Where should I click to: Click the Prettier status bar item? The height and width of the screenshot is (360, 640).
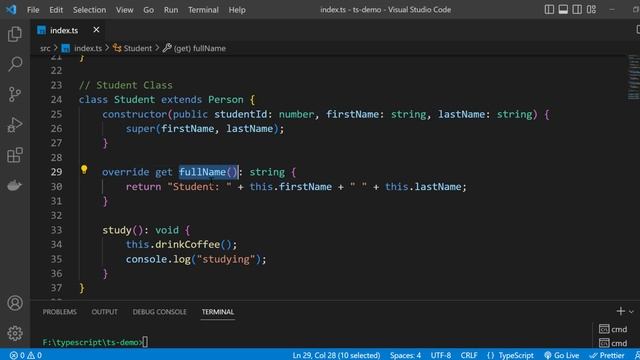pyautogui.click(x=607, y=355)
